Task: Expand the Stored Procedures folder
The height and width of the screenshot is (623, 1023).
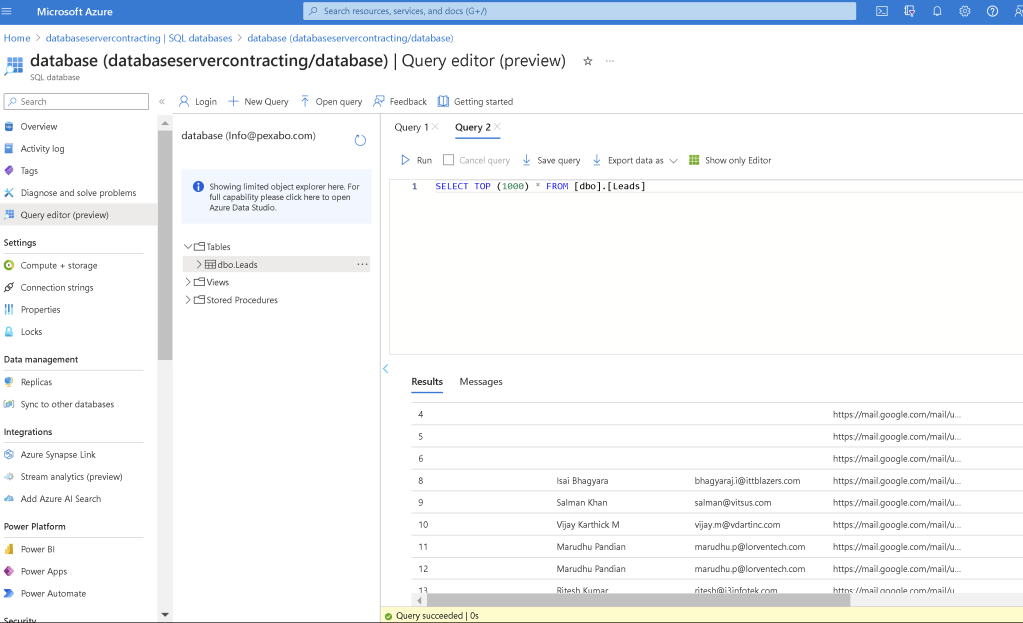Action: [x=188, y=299]
